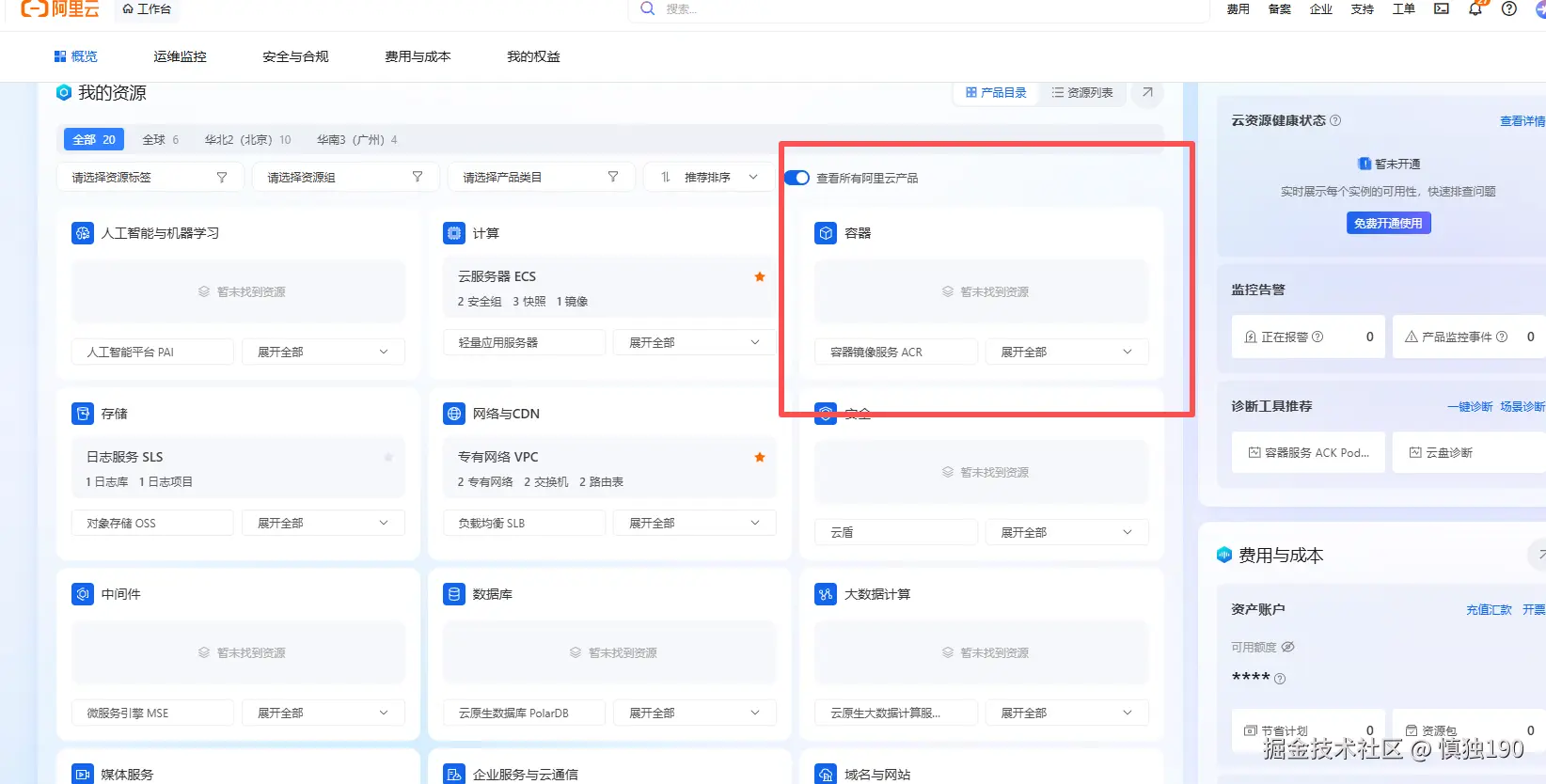Expand 展开全部 in the 数据库 card
The image size is (1546, 784).
coord(695,713)
